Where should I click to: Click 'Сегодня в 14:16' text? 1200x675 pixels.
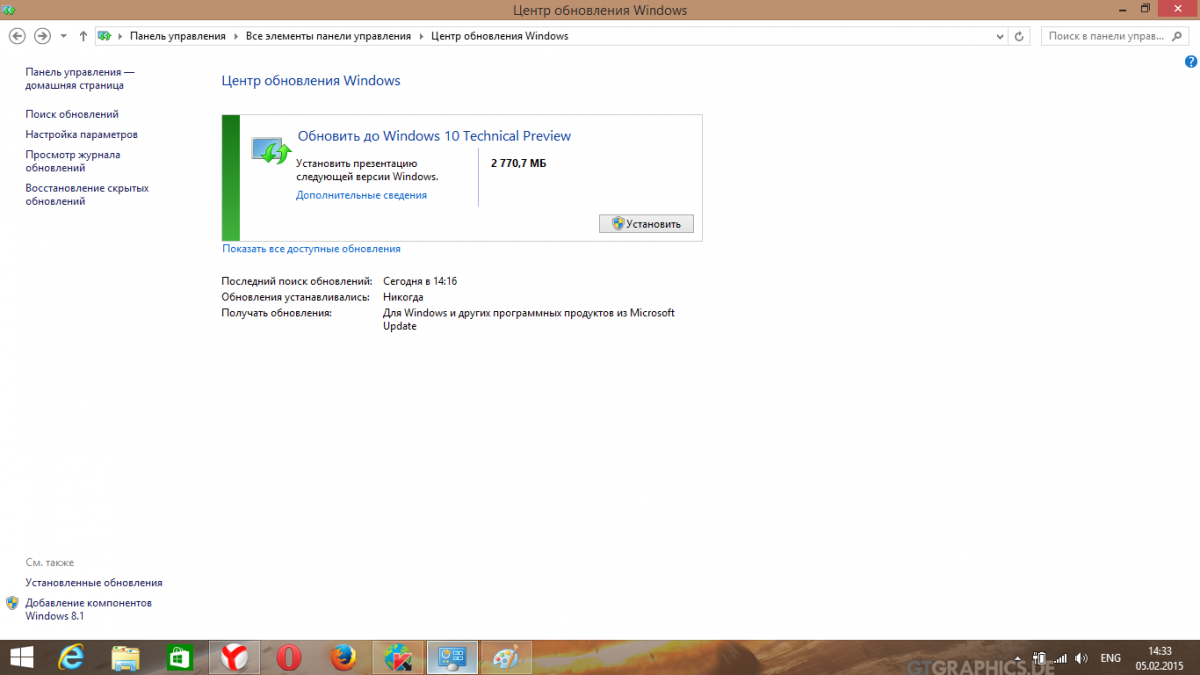click(x=420, y=281)
